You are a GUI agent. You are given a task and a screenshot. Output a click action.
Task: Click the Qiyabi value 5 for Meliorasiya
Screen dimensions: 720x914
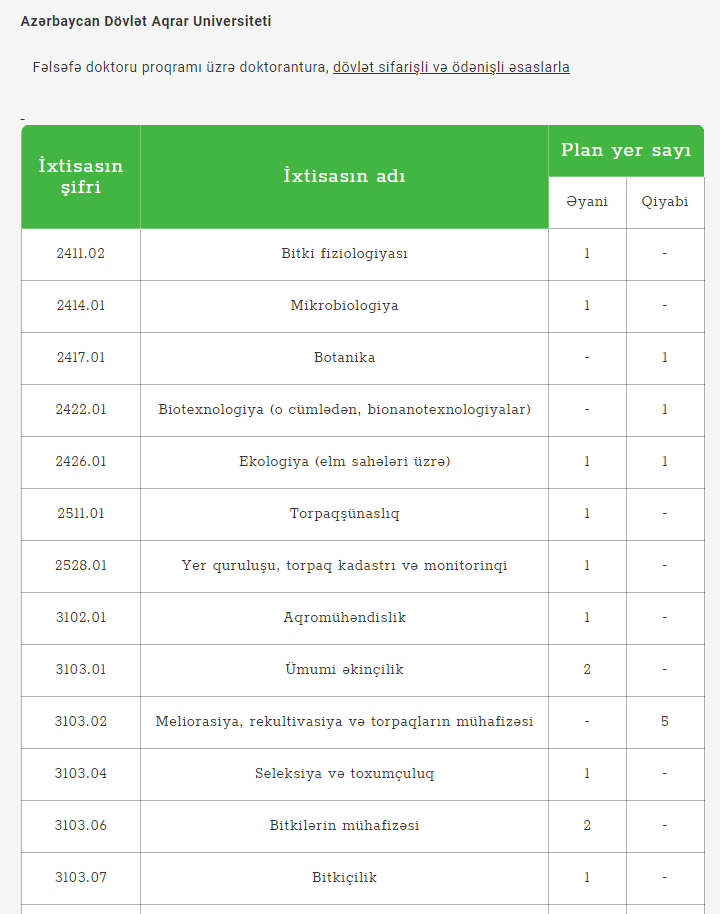tap(665, 722)
